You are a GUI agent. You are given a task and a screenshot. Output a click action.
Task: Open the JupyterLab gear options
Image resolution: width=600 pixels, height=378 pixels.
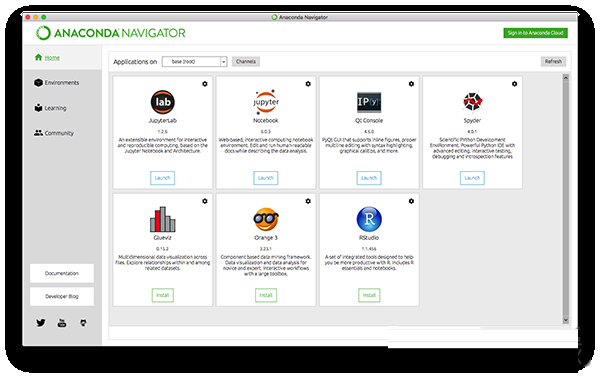[x=205, y=84]
